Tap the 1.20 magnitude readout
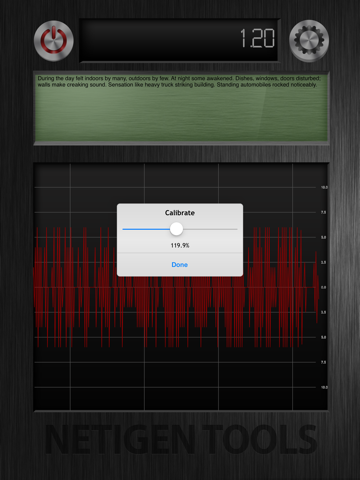Viewport: 360px width, 480px height. [257, 38]
